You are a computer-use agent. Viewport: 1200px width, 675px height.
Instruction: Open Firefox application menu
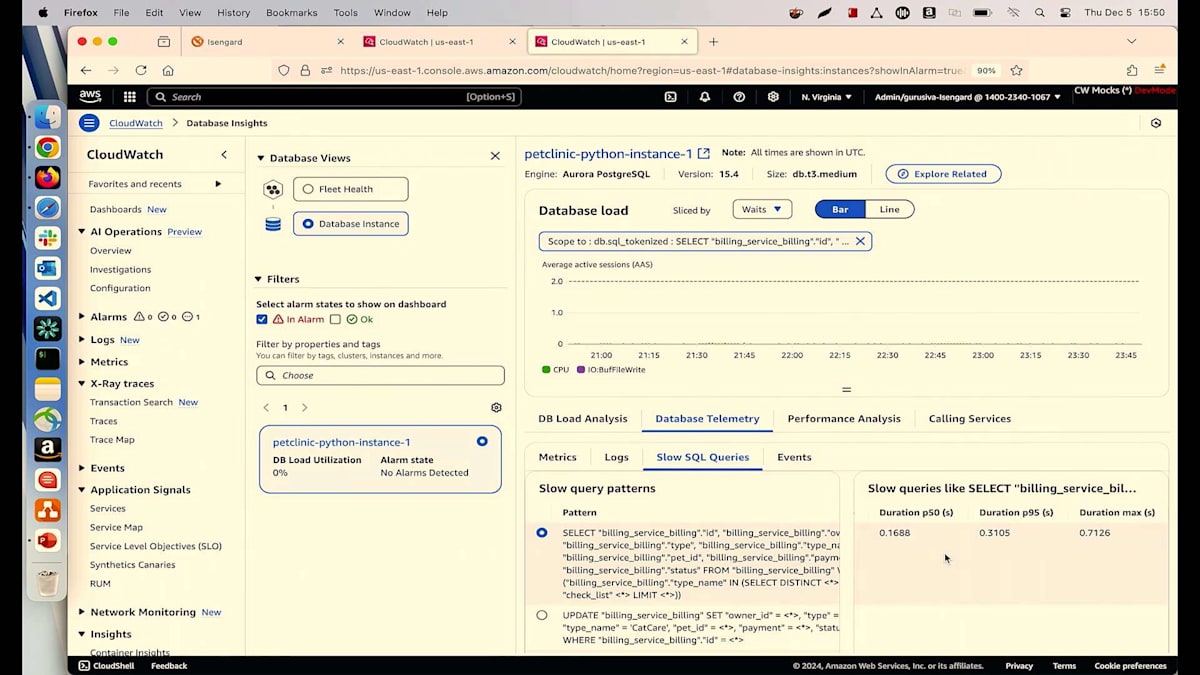[x=1160, y=70]
